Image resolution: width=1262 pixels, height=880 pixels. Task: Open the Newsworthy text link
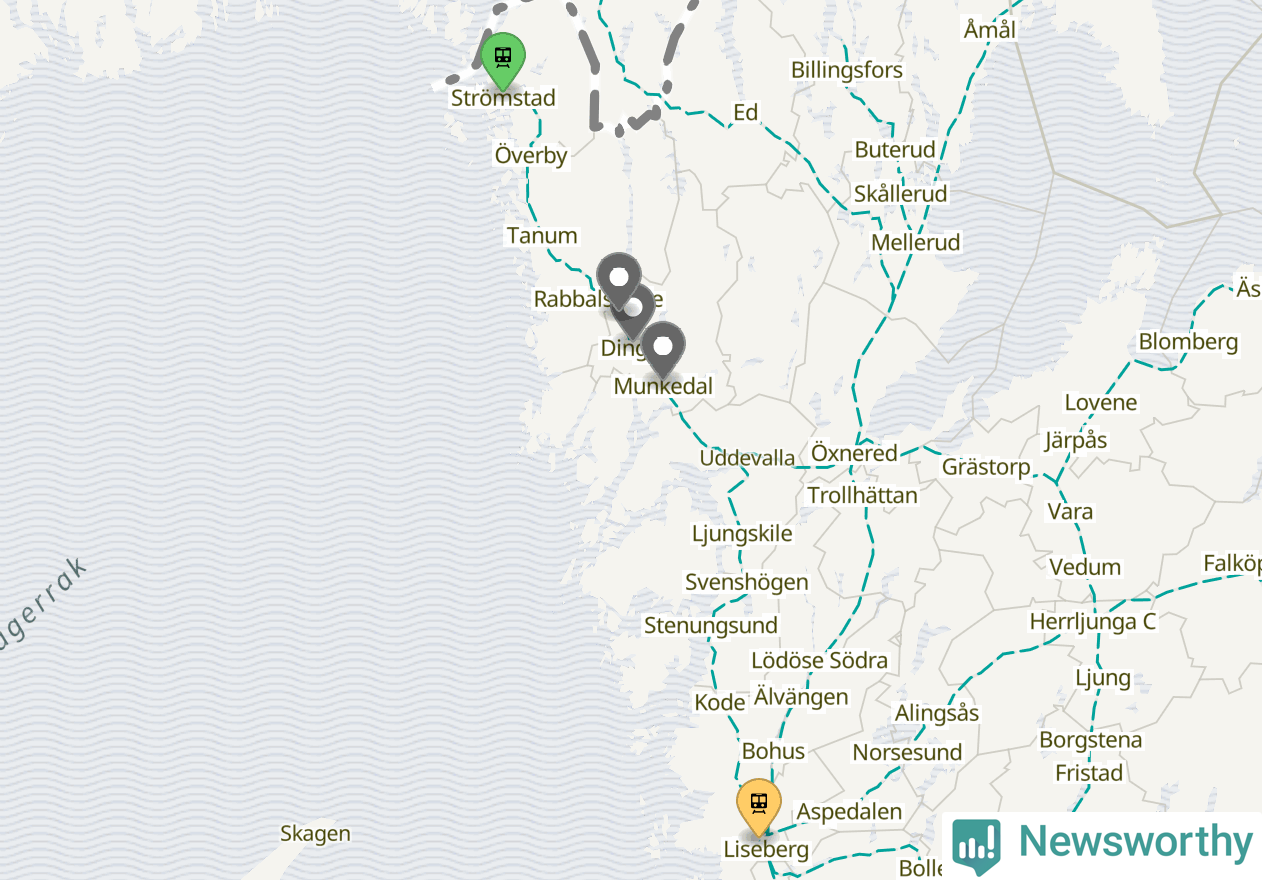point(1135,842)
